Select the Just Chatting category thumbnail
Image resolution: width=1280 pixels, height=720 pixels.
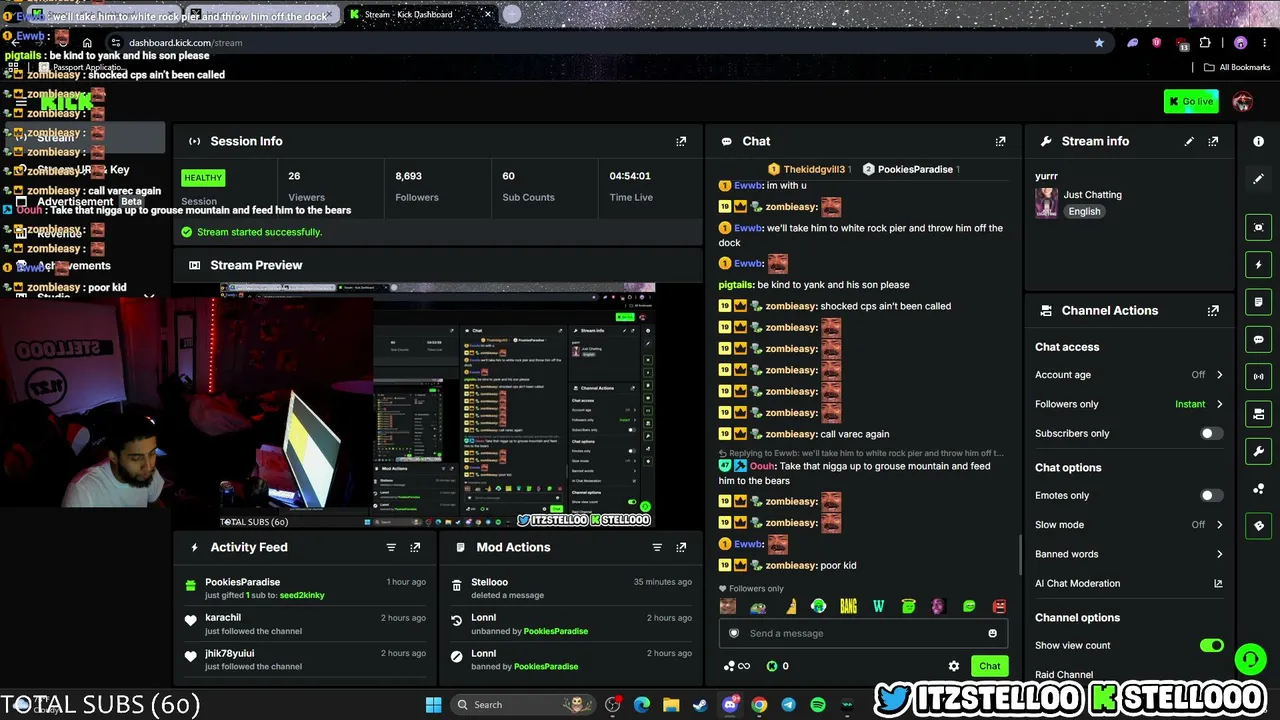pos(1046,203)
